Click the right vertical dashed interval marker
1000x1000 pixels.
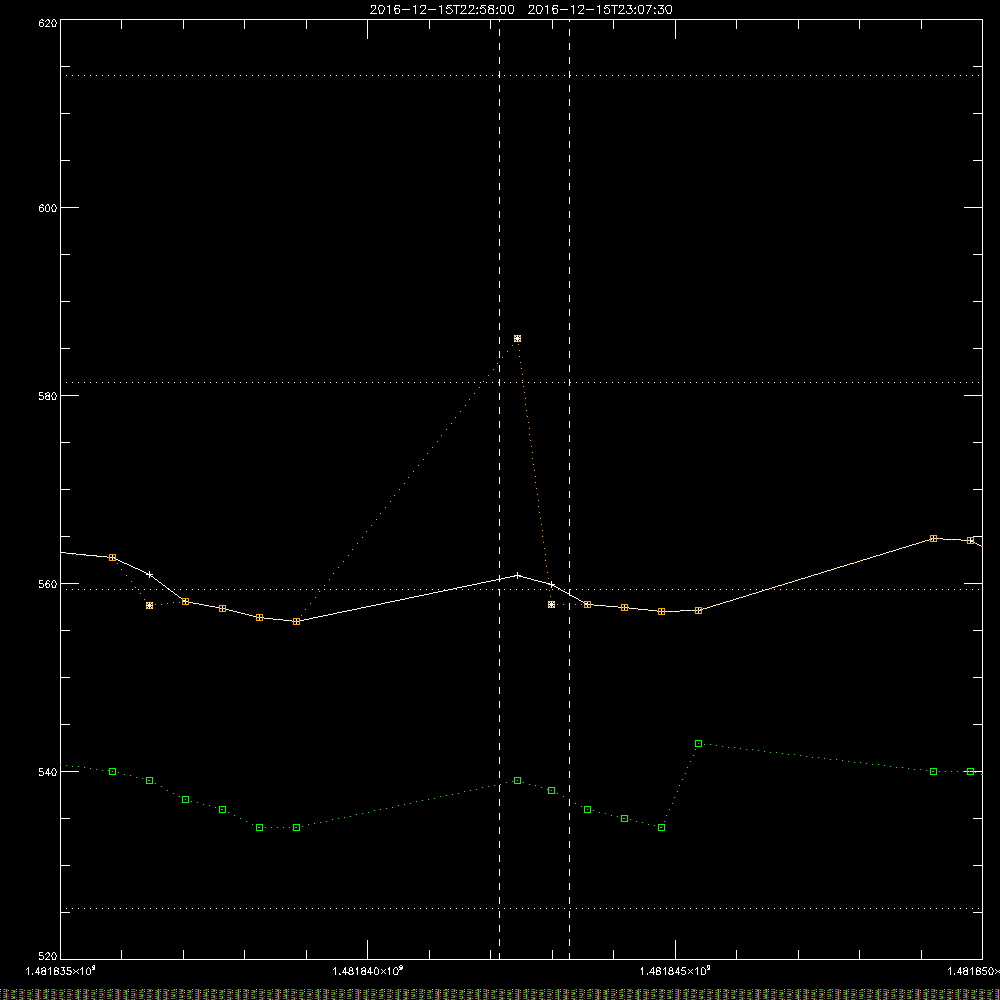click(570, 489)
